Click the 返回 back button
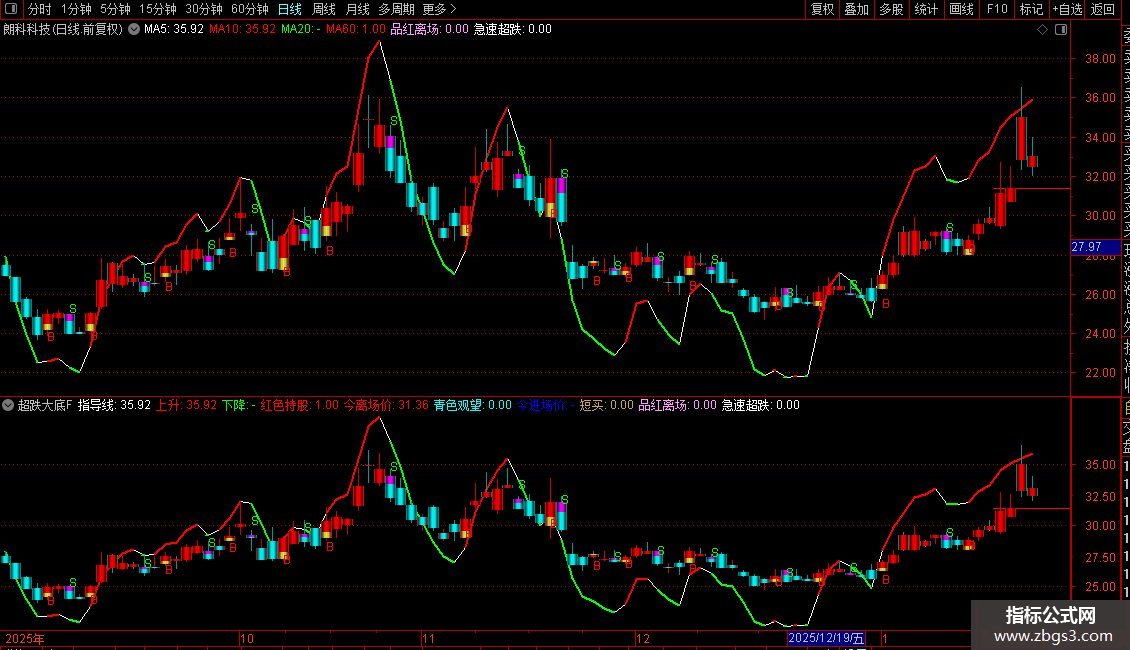1130x650 pixels. tap(1103, 9)
